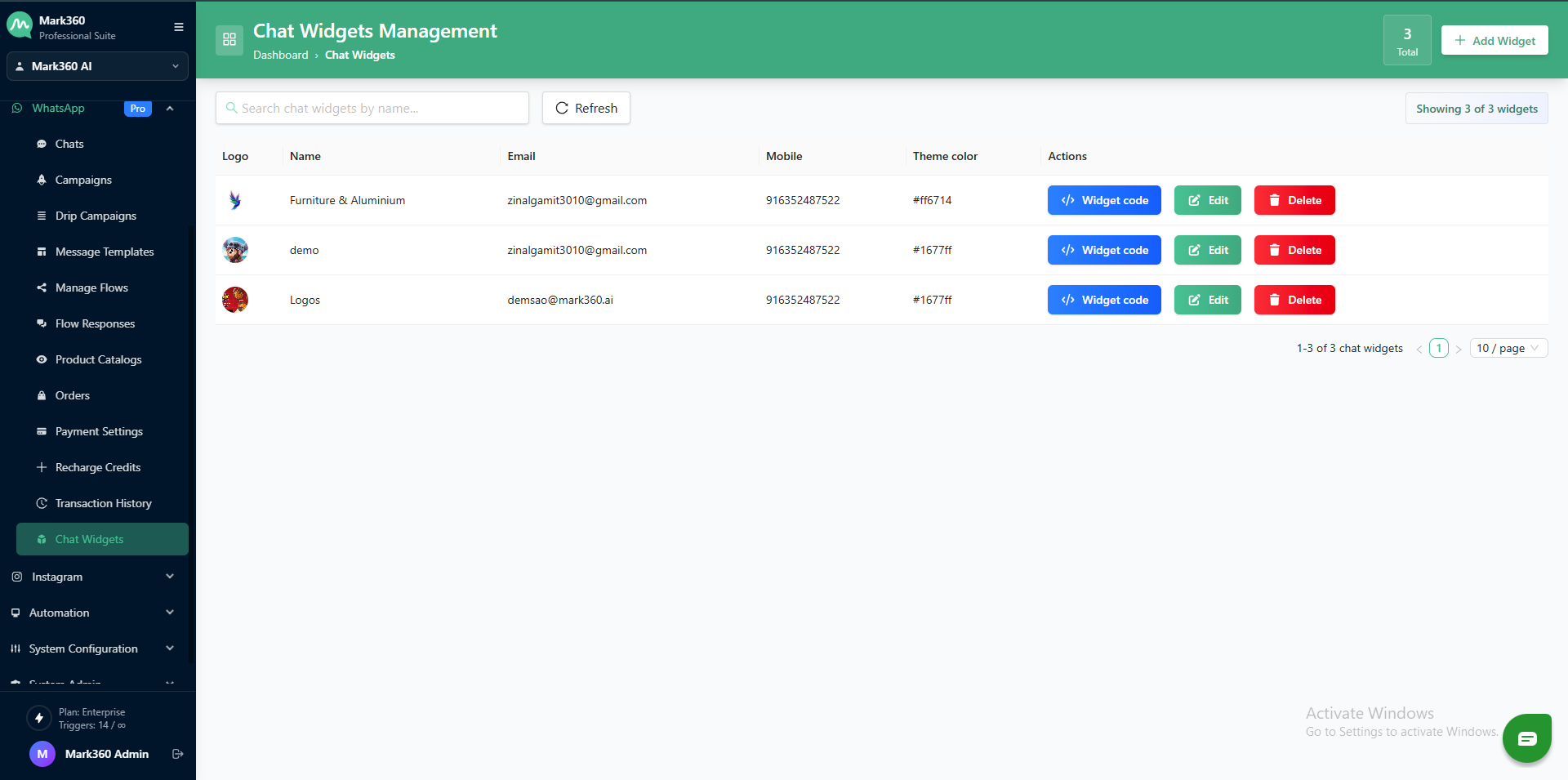The width and height of the screenshot is (1568, 780).
Task: Click the grid icon beside Chat Widgets Management
Action: pyautogui.click(x=229, y=40)
